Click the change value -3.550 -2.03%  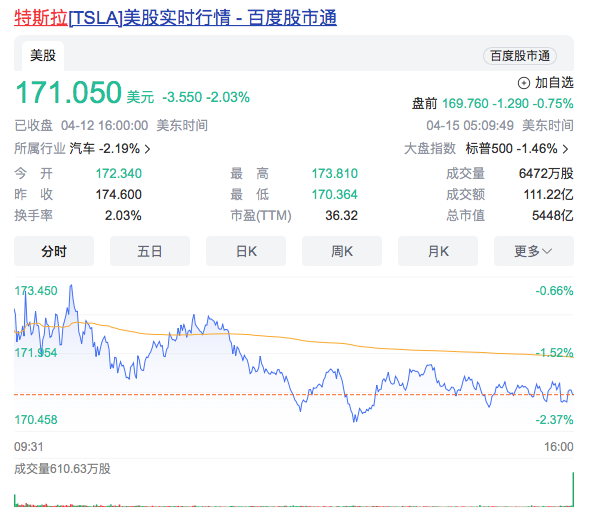(x=206, y=97)
